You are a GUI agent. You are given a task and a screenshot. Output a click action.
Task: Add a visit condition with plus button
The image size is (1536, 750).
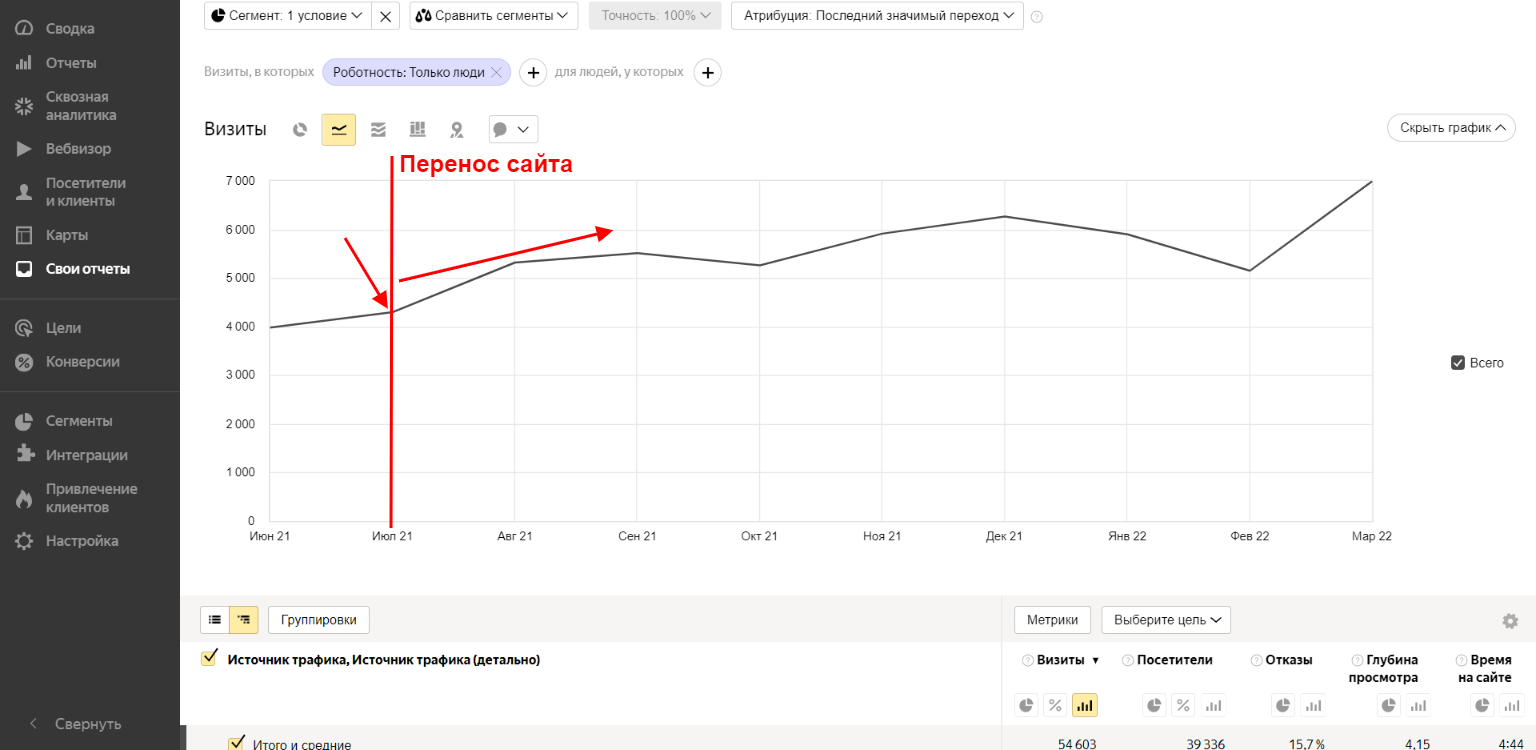pos(533,72)
